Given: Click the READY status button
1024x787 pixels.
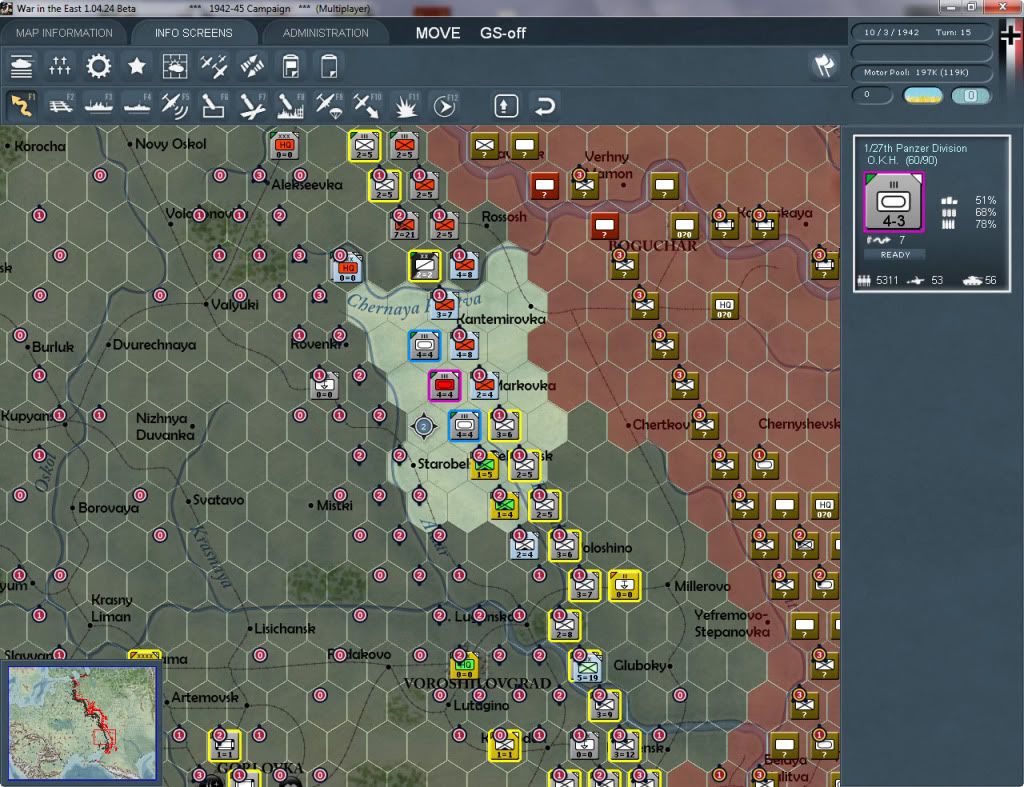Looking at the screenshot, I should point(895,255).
